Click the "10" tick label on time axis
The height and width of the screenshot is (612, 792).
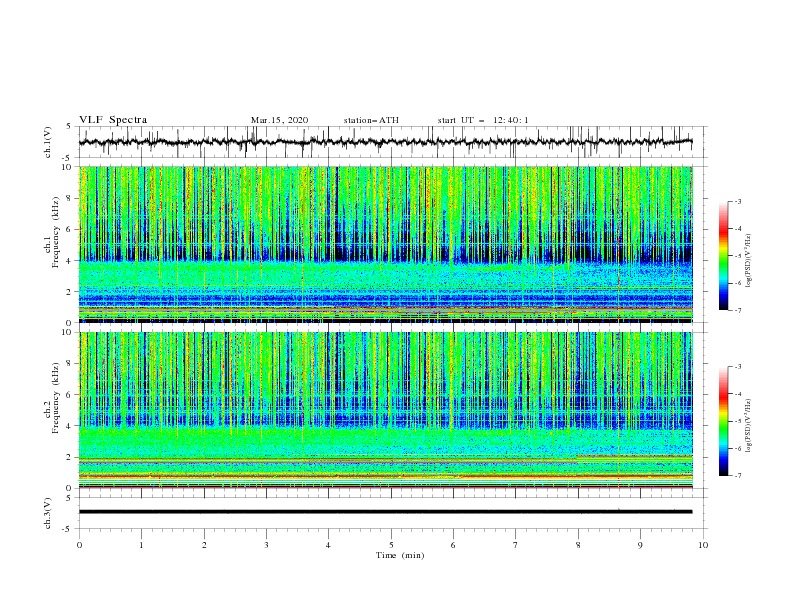[x=703, y=545]
